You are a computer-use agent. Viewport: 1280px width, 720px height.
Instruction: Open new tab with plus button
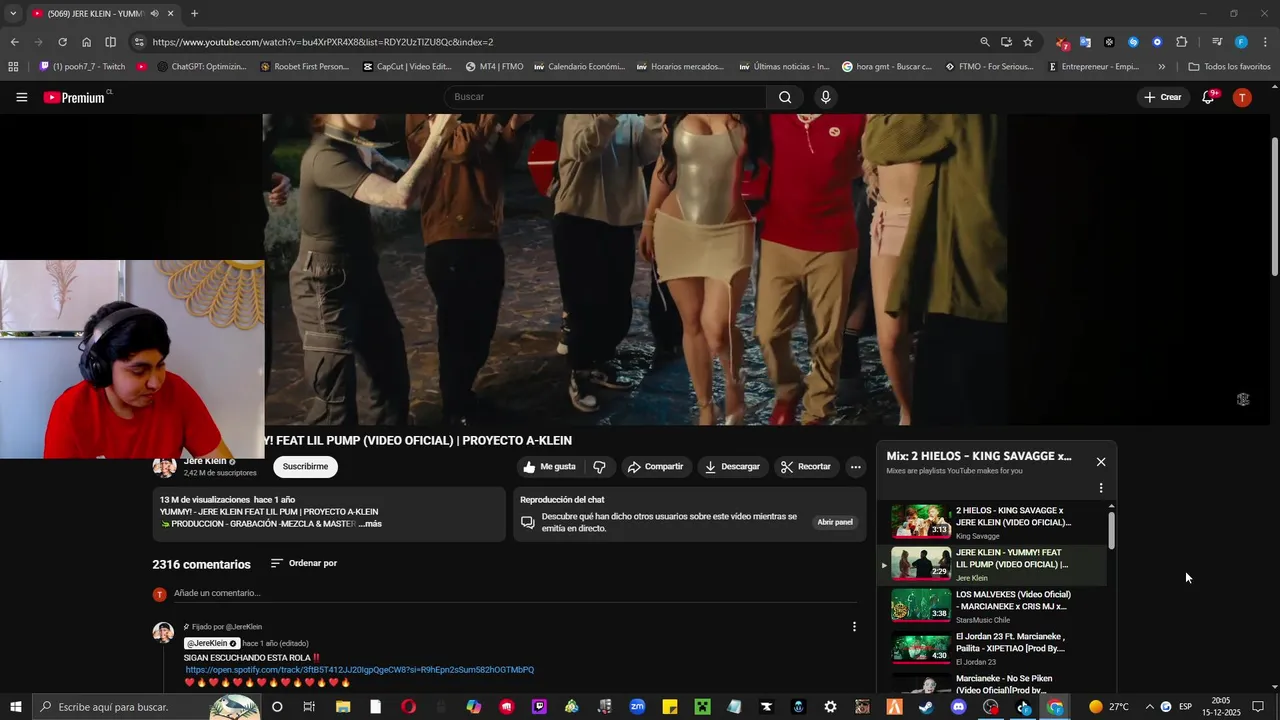click(194, 14)
